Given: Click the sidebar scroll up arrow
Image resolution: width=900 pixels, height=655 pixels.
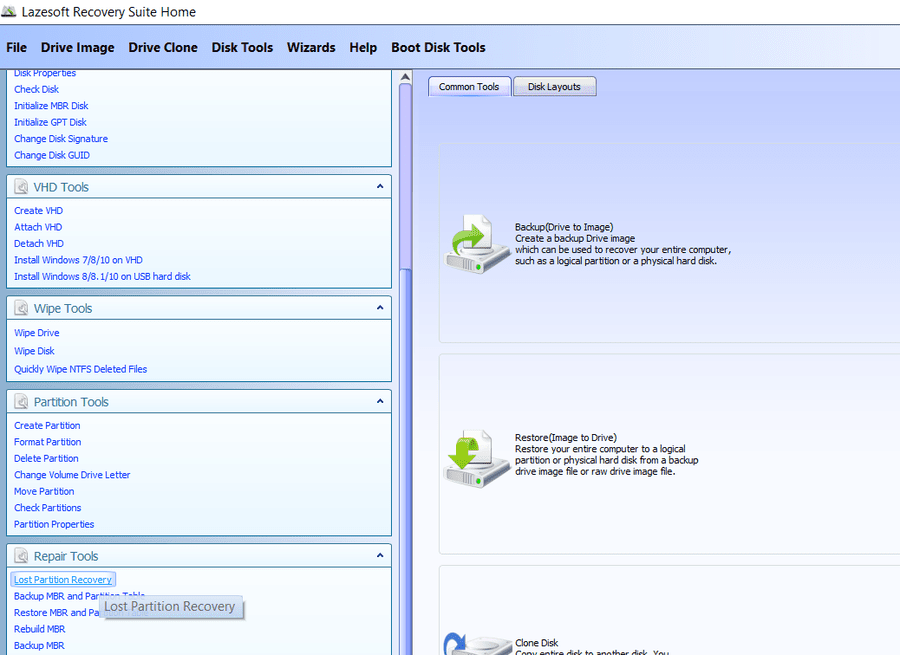Looking at the screenshot, I should click(405, 77).
